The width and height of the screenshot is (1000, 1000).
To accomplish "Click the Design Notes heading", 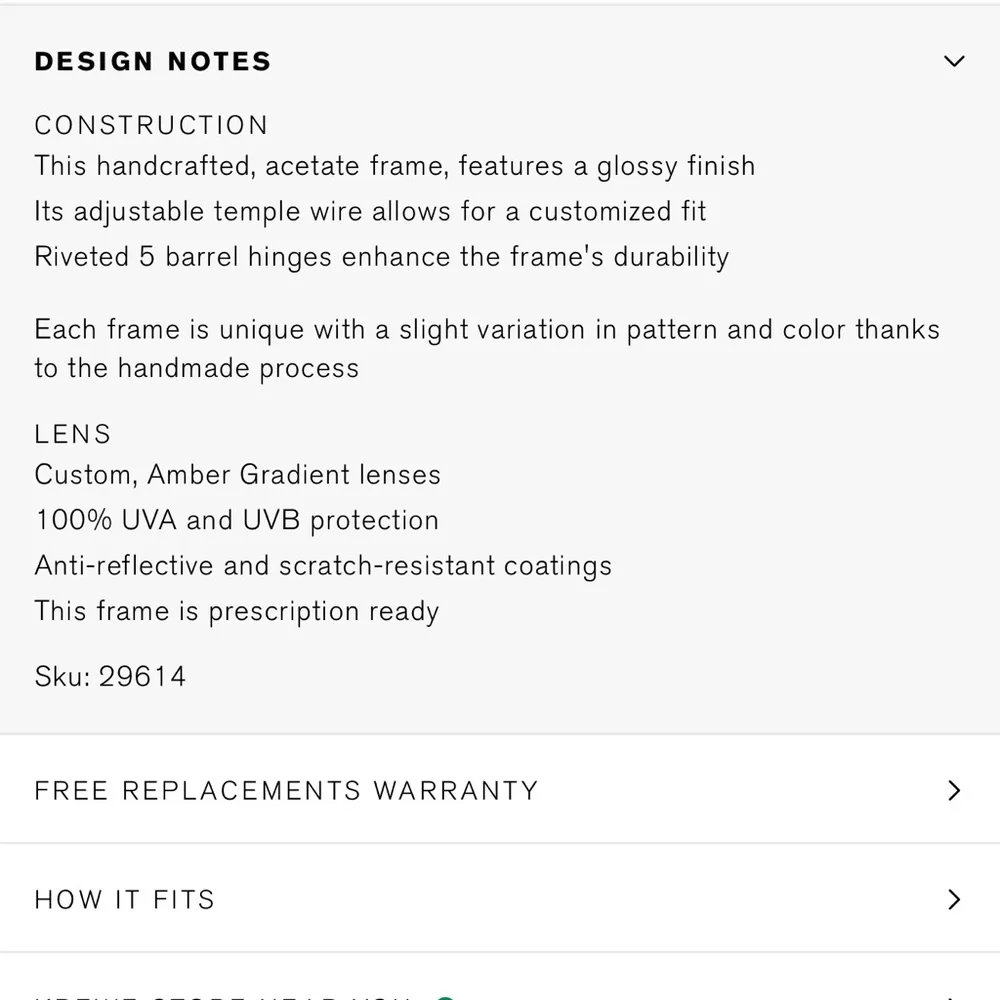I will [x=153, y=62].
